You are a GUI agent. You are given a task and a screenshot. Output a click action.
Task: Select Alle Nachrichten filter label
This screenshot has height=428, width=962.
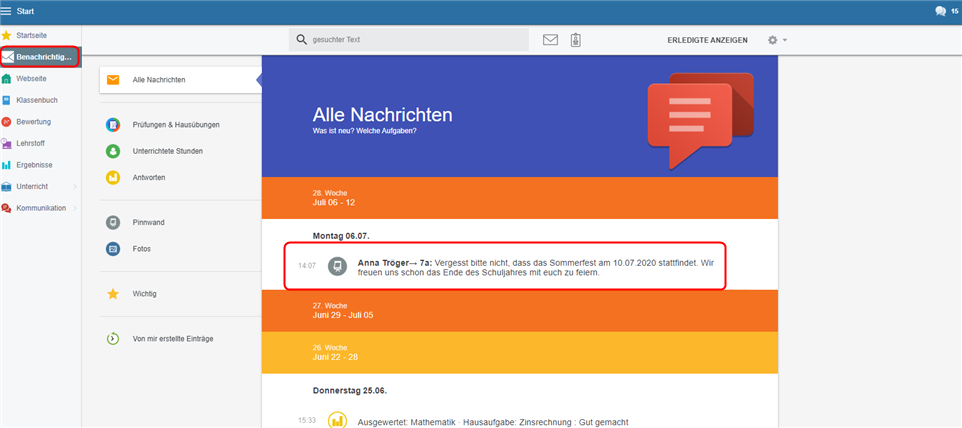[159, 80]
